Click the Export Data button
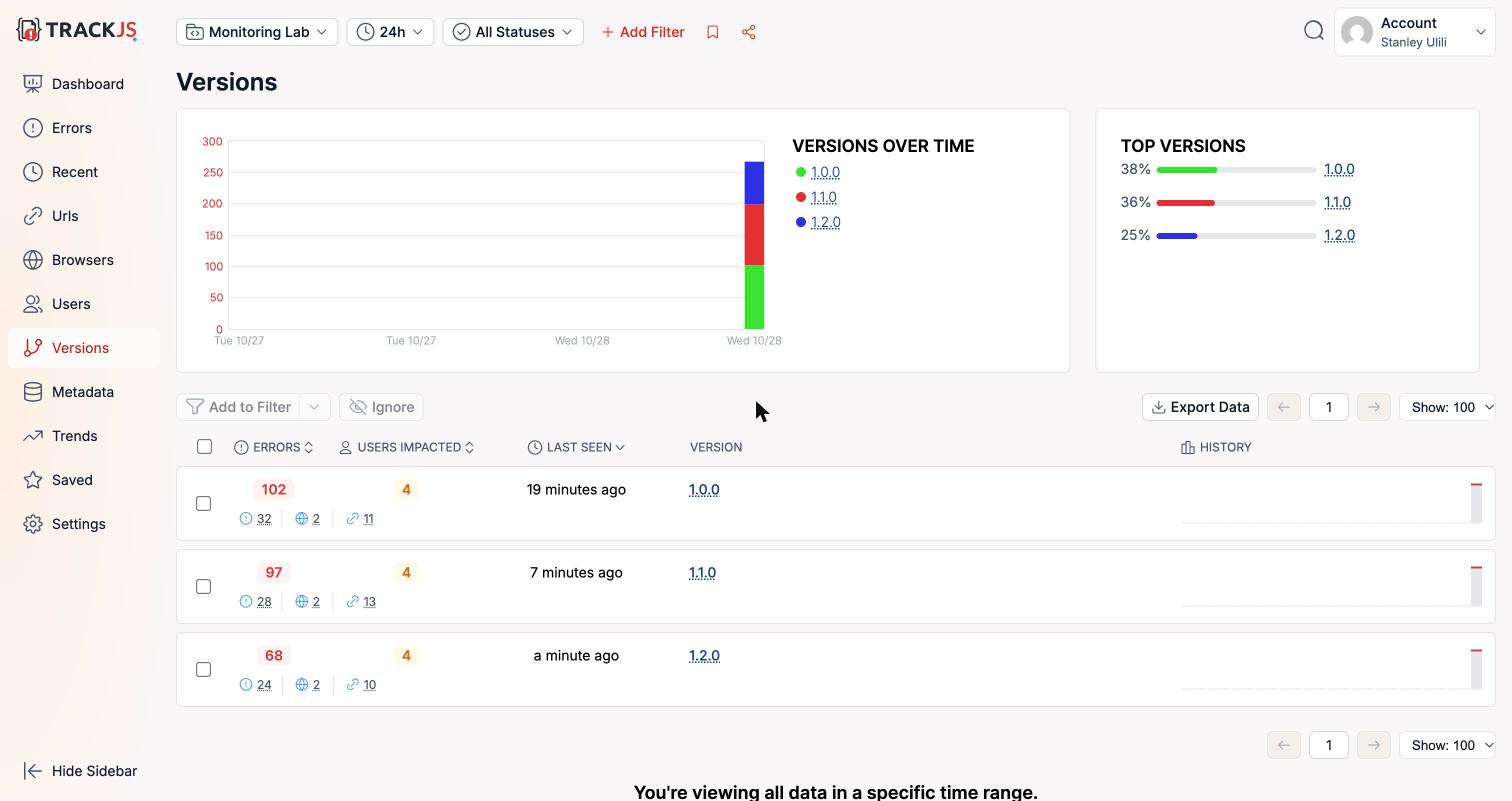This screenshot has width=1512, height=801. (1200, 407)
